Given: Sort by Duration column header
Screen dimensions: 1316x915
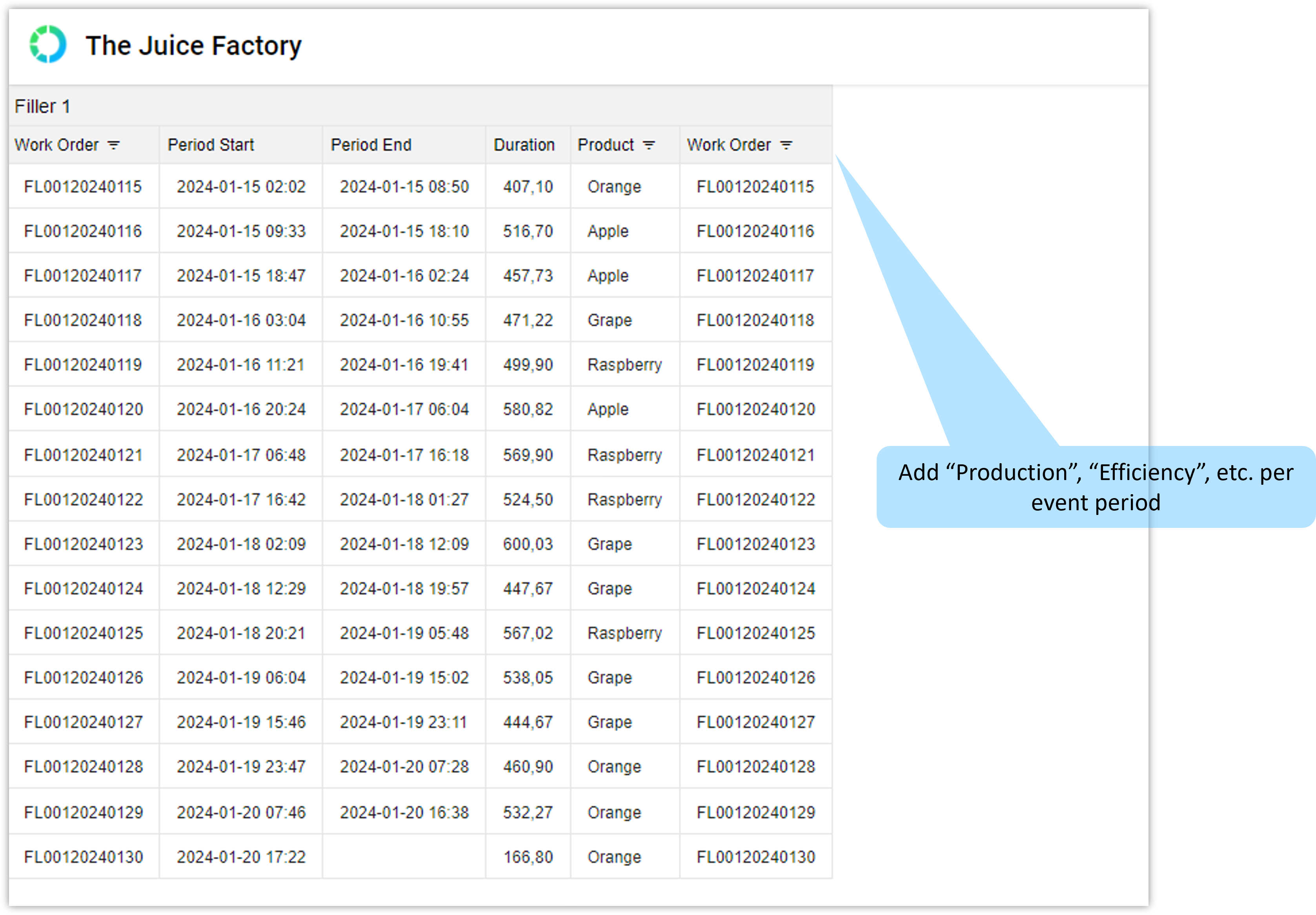Looking at the screenshot, I should pos(524,145).
